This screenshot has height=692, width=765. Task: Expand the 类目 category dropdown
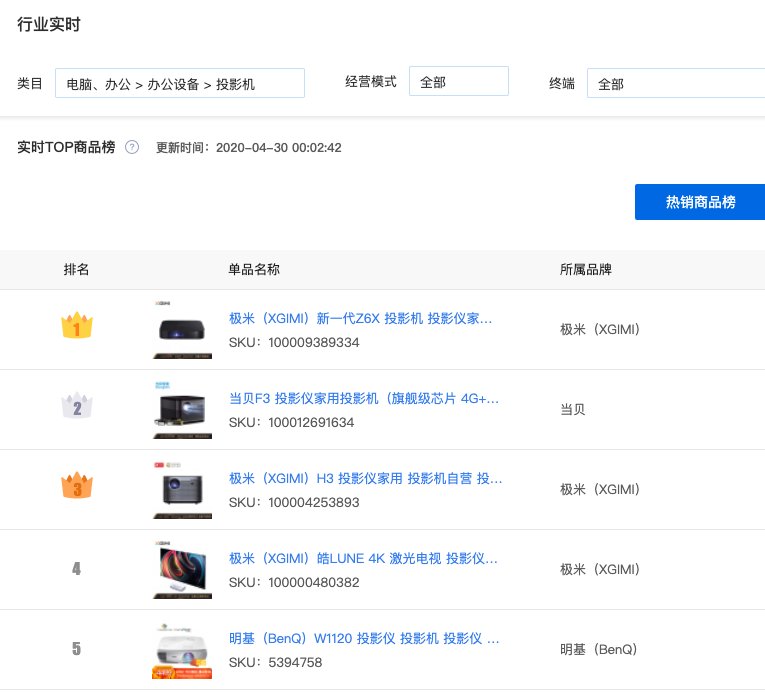(180, 84)
